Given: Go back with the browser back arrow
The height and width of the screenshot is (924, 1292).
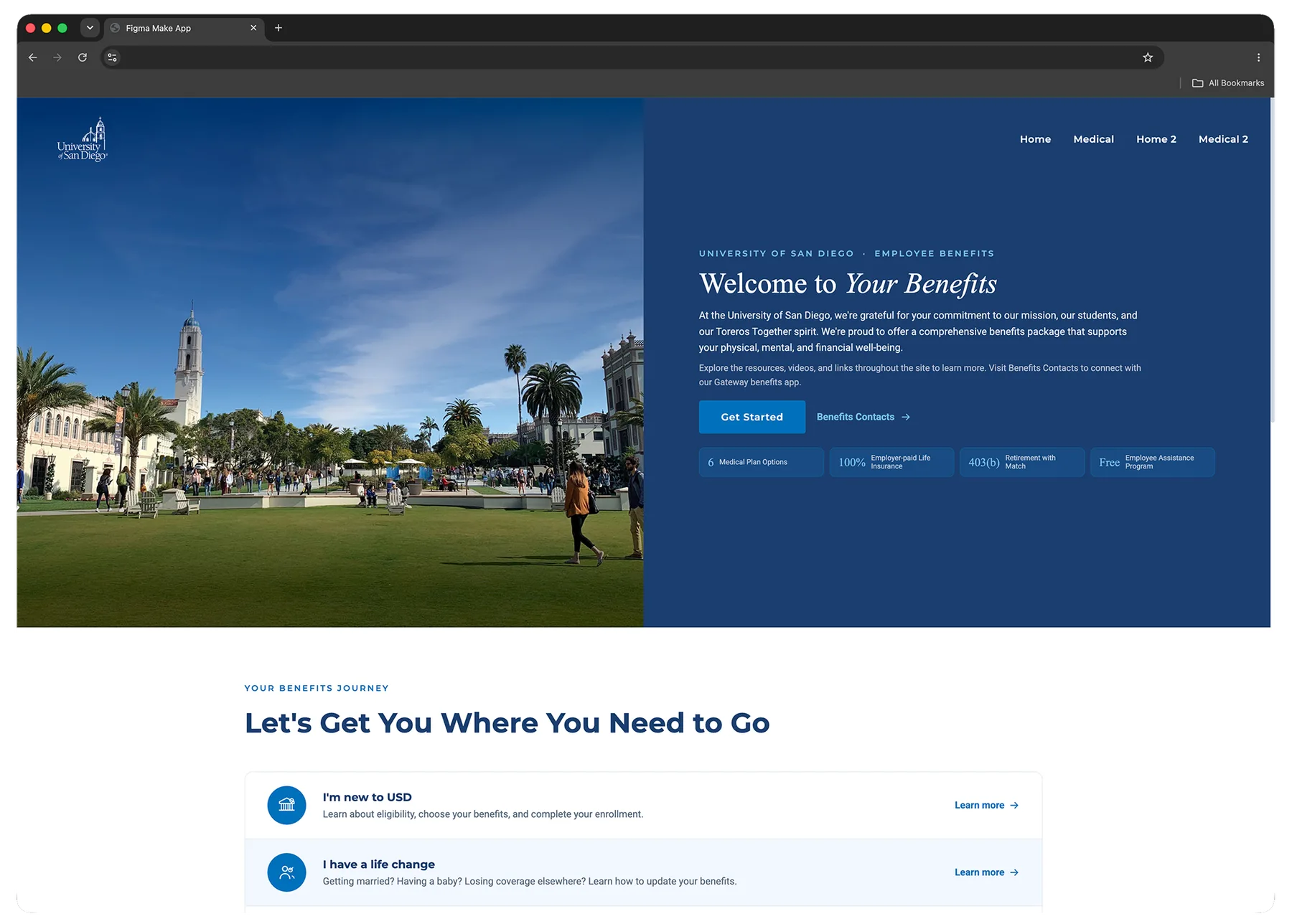Looking at the screenshot, I should [x=33, y=57].
